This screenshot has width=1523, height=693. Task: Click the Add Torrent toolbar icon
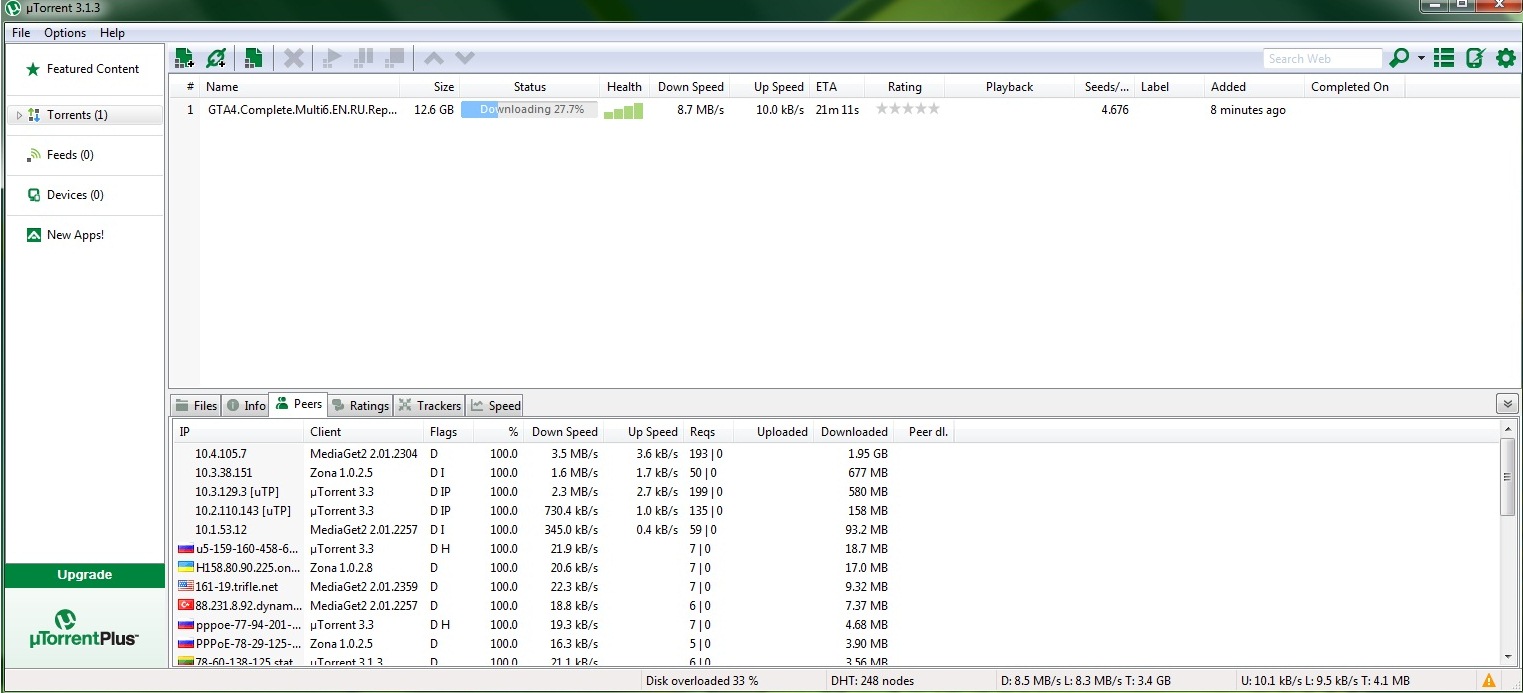click(184, 58)
